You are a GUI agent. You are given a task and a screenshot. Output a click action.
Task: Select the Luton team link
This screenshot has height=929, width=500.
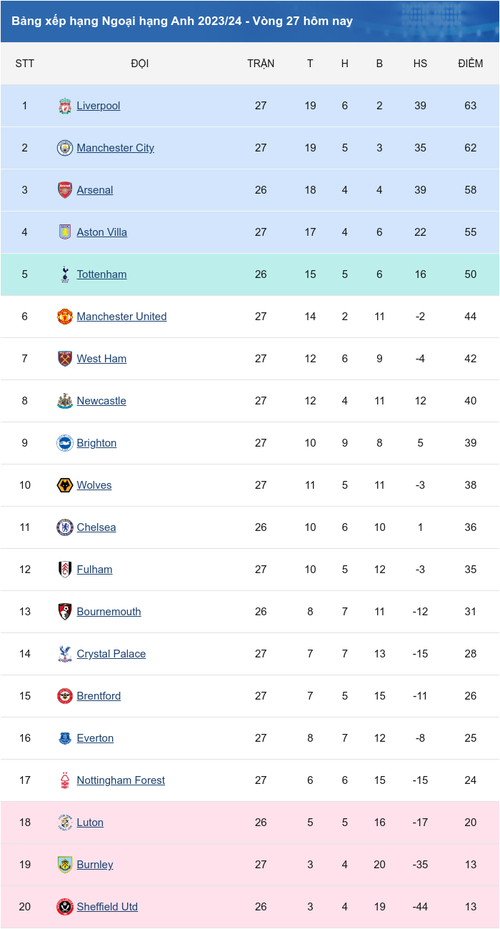90,822
